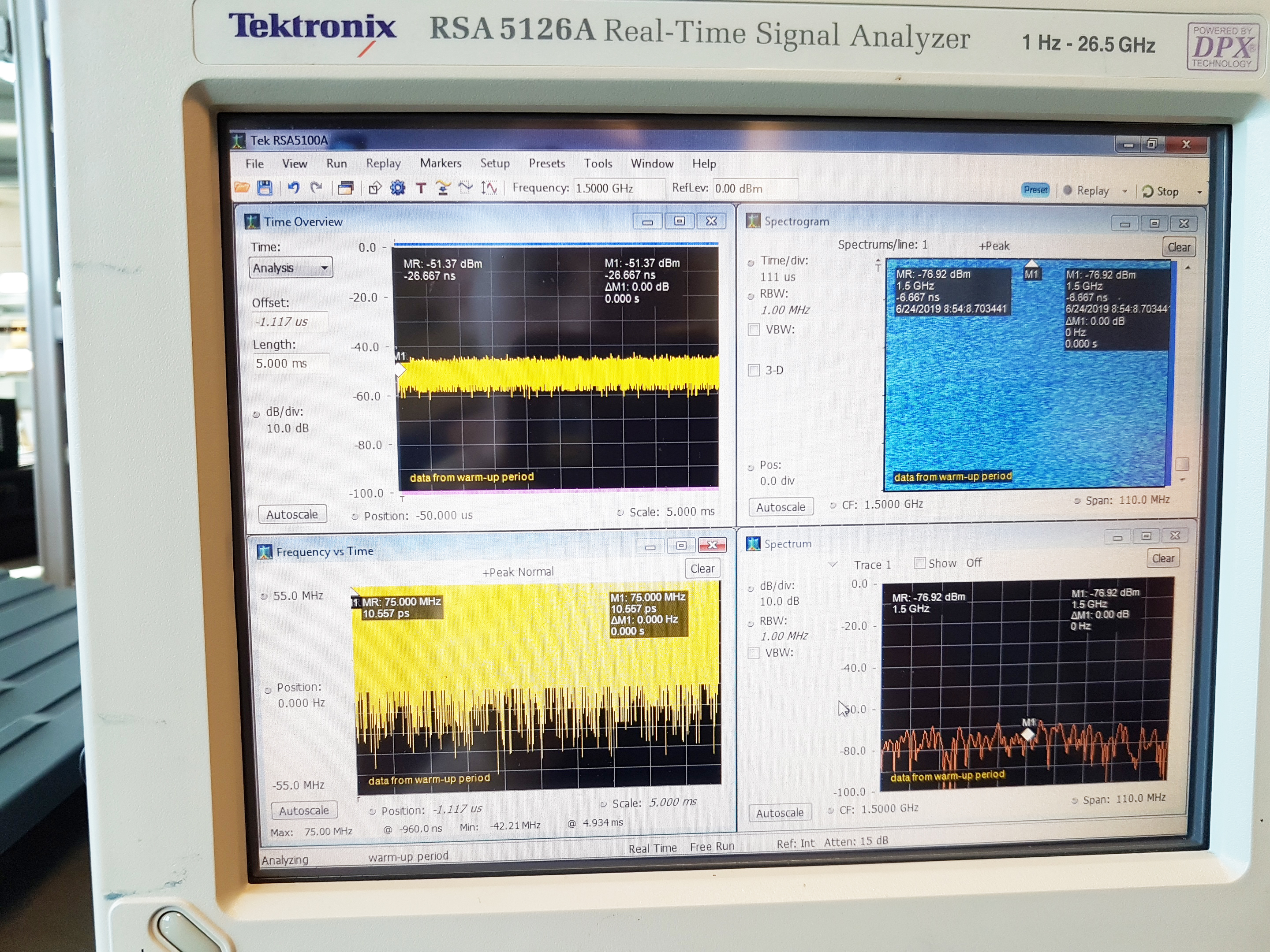Open the Markers menu
The width and height of the screenshot is (1270, 952).
point(441,163)
